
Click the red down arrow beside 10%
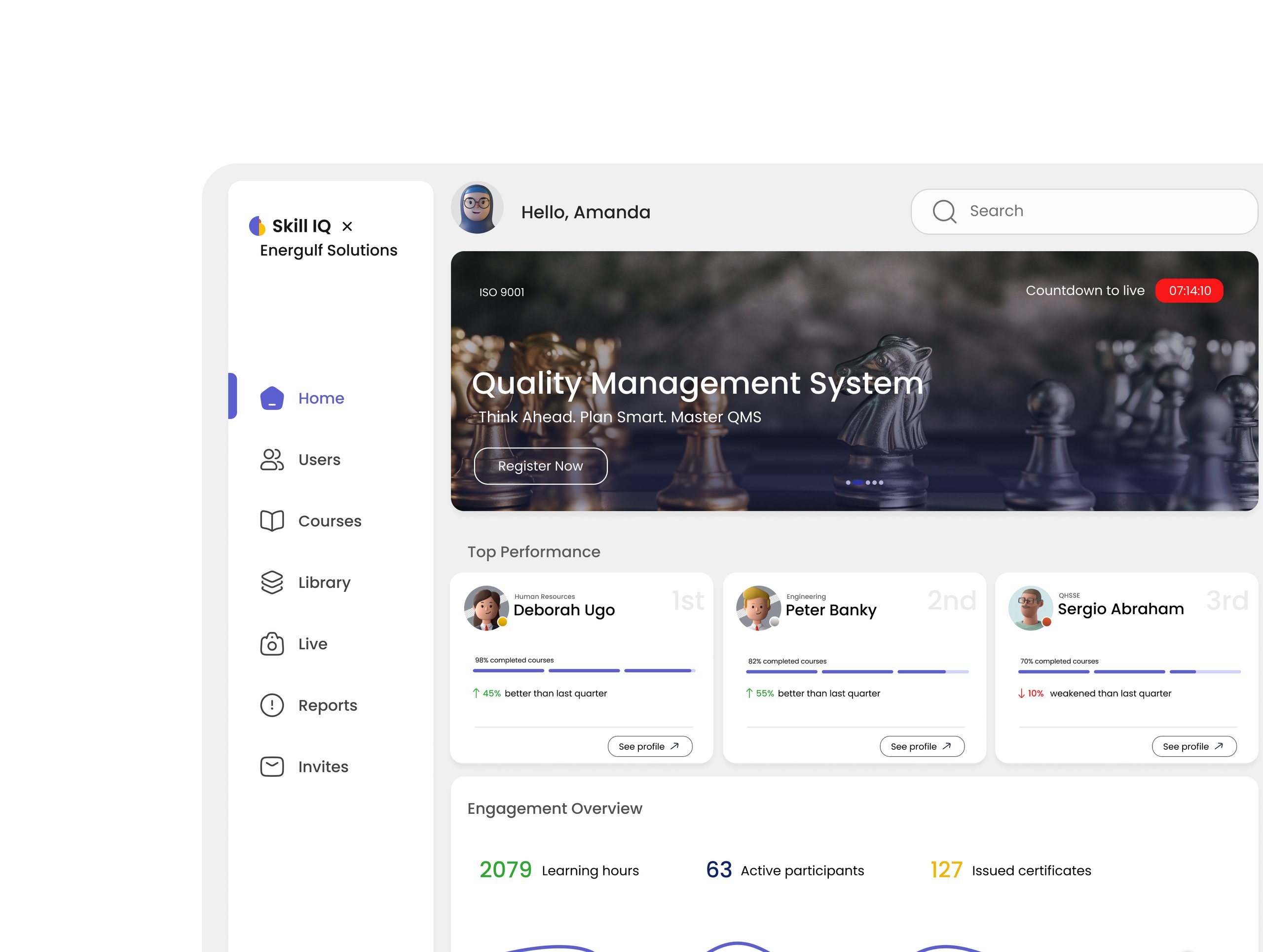[1021, 693]
